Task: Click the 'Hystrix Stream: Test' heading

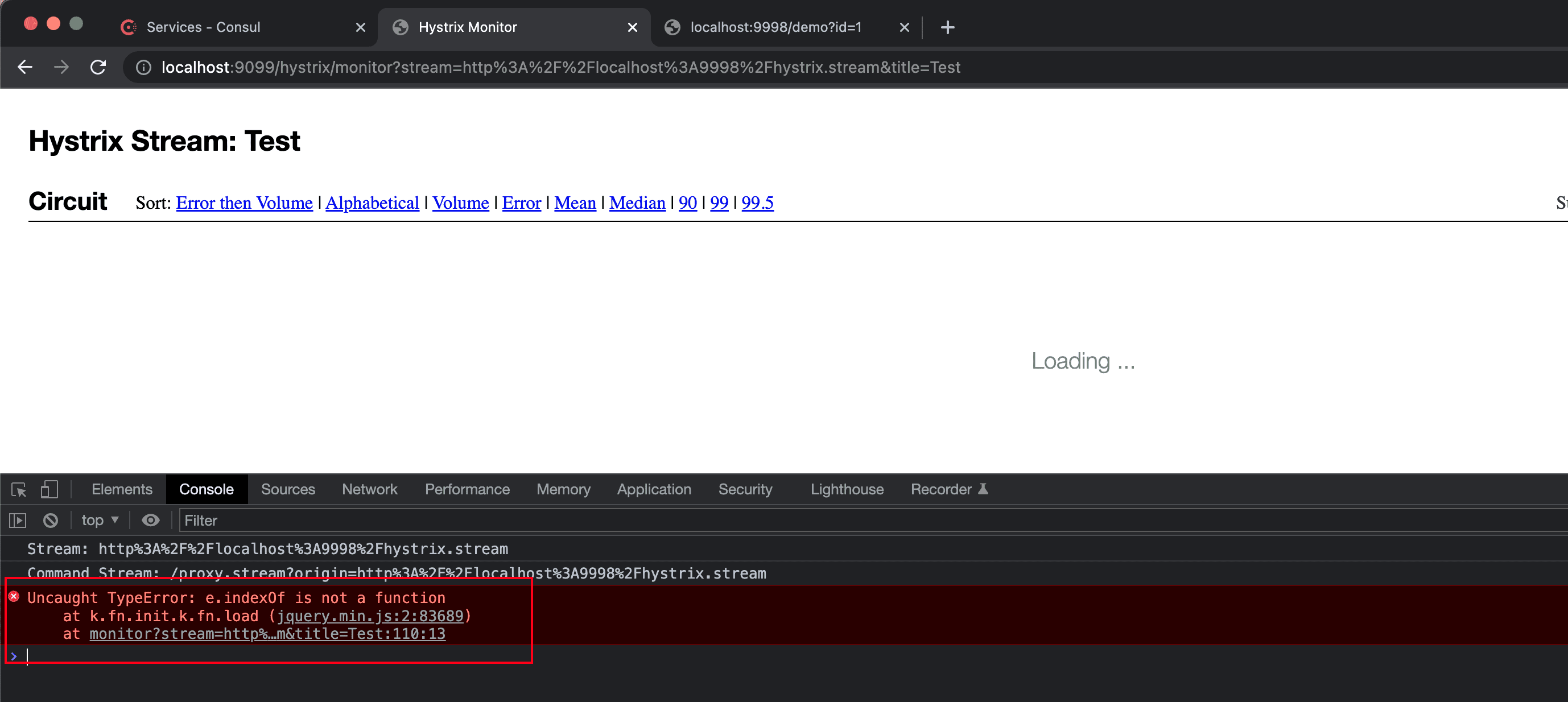Action: (164, 141)
